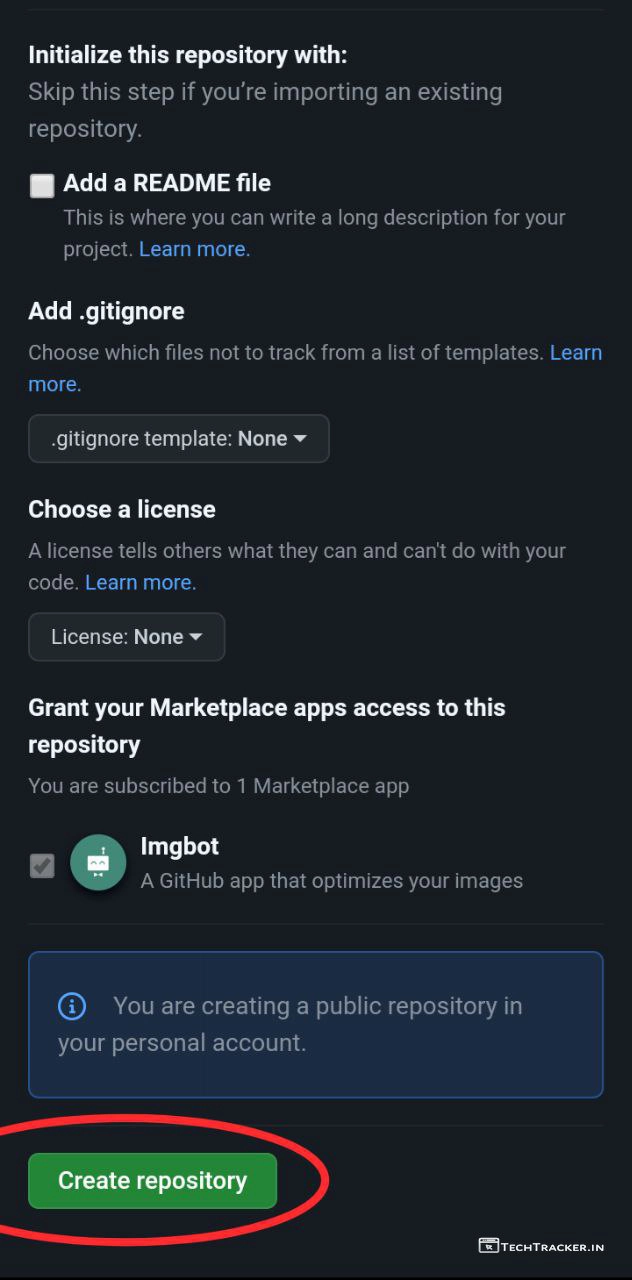Click the public repository notice text
The width and height of the screenshot is (632, 1280).
(x=290, y=1024)
